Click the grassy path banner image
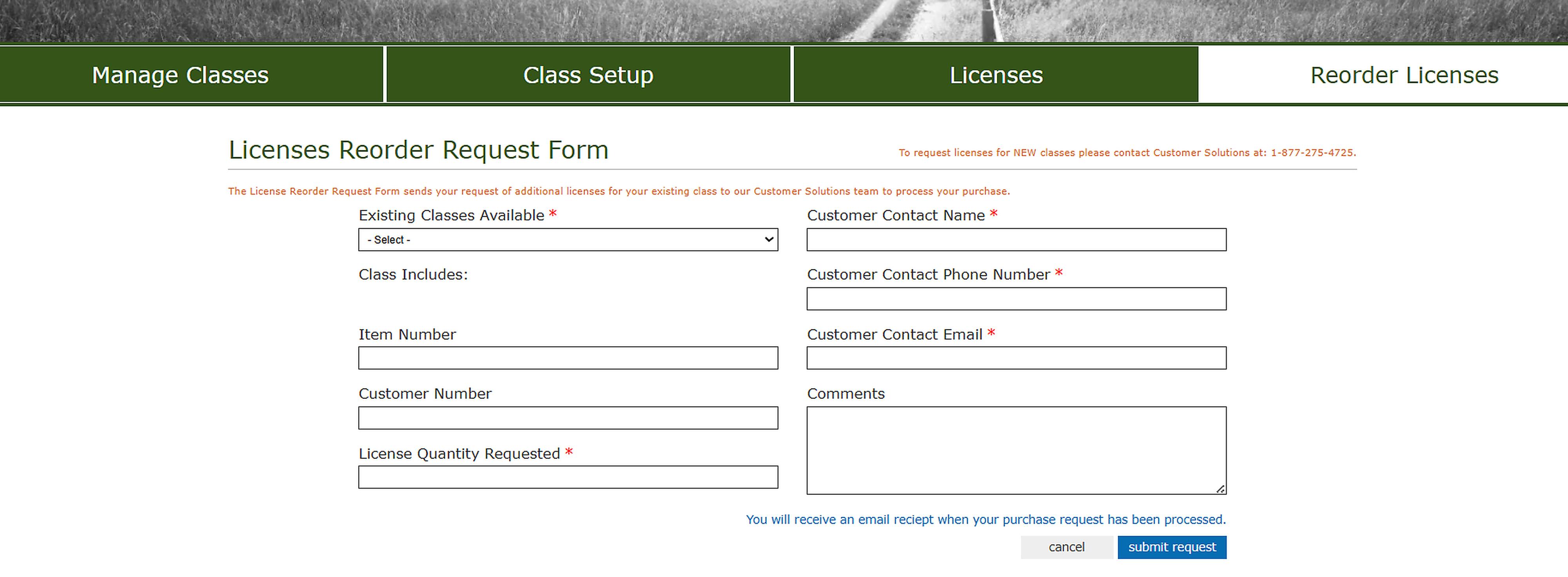 pos(784,21)
